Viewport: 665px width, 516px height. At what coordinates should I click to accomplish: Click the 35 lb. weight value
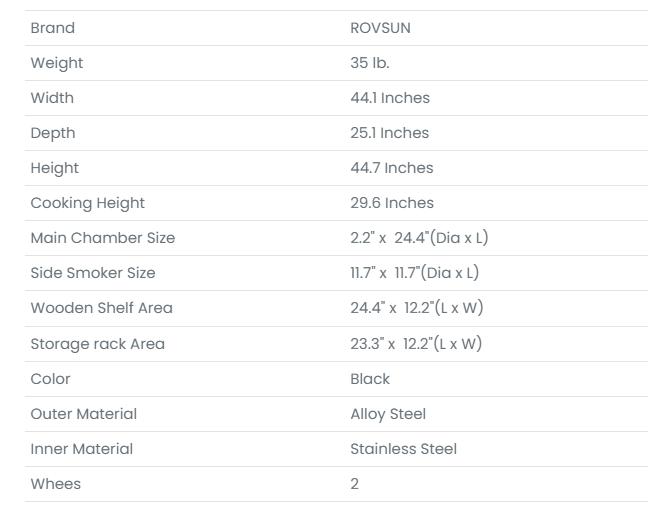pyautogui.click(x=369, y=63)
